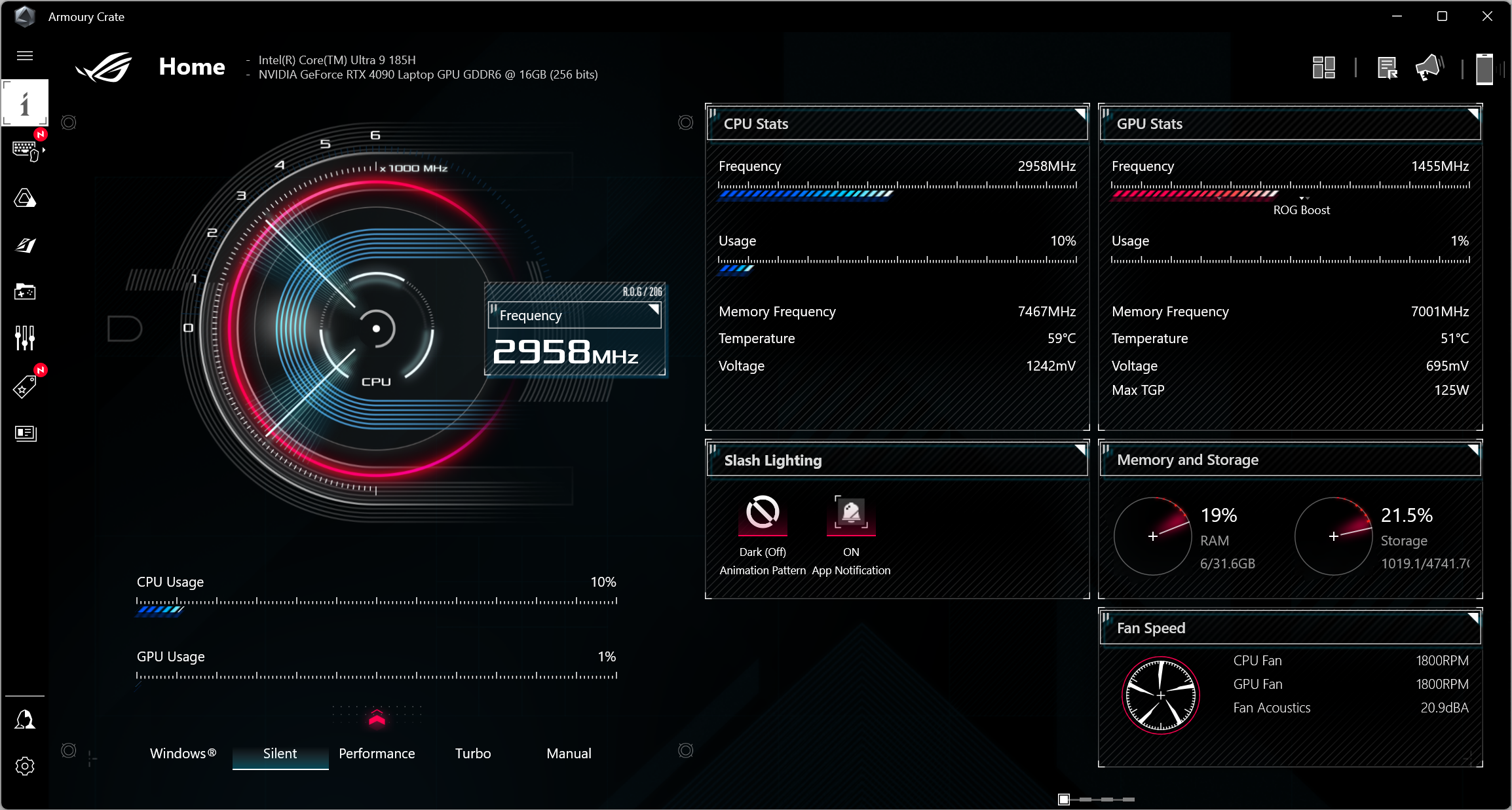Open the dashboard layout edit icon
1512x810 pixels.
(1323, 67)
